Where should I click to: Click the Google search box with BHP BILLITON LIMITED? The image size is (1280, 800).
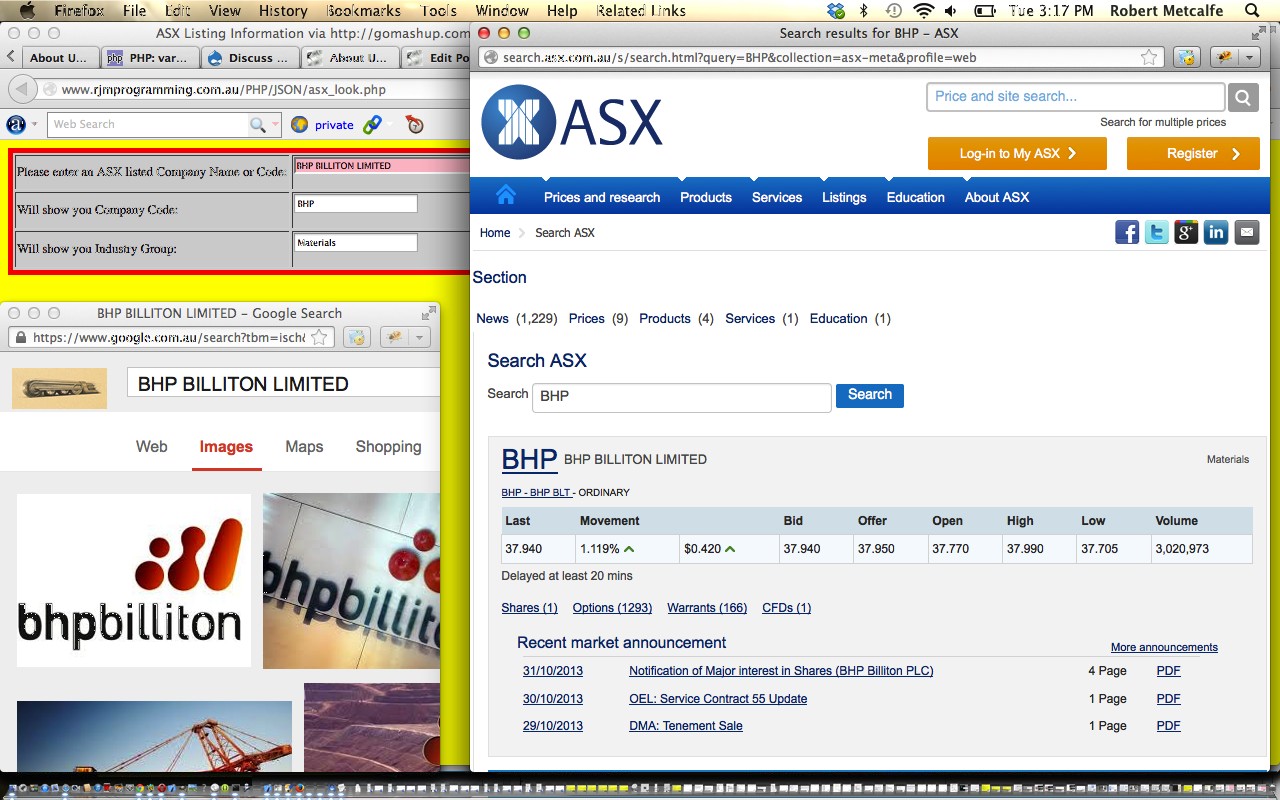pyautogui.click(x=283, y=384)
